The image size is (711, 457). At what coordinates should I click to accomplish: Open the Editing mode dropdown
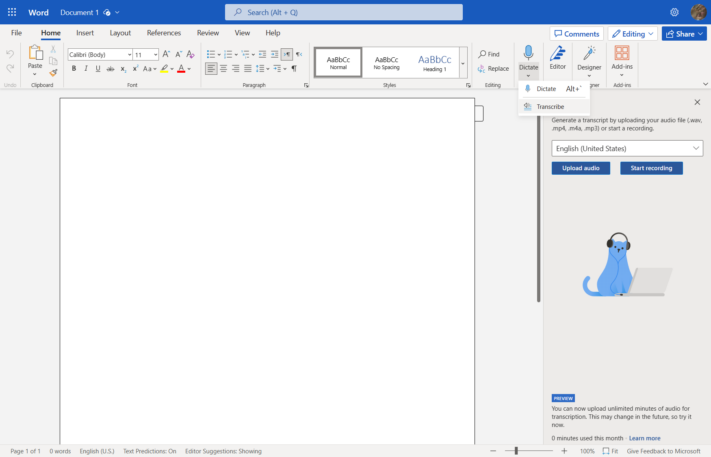[633, 34]
